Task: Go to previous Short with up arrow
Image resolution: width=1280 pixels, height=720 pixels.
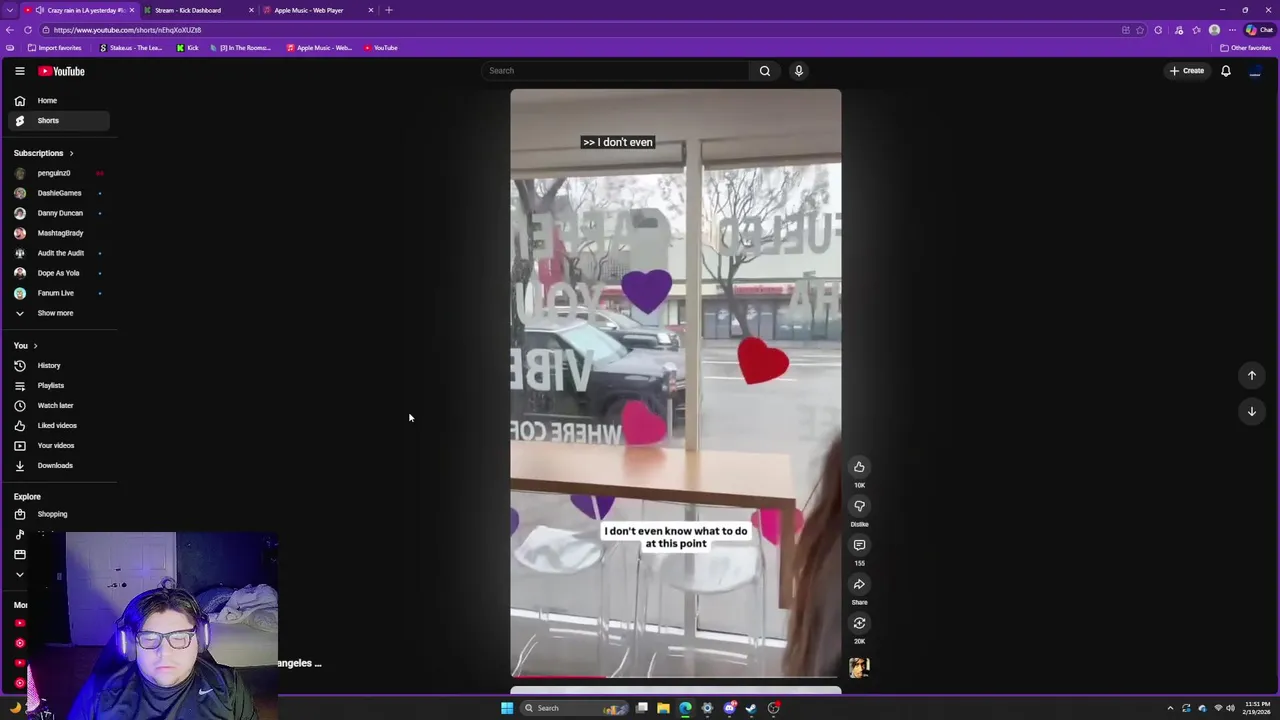Action: [1251, 375]
